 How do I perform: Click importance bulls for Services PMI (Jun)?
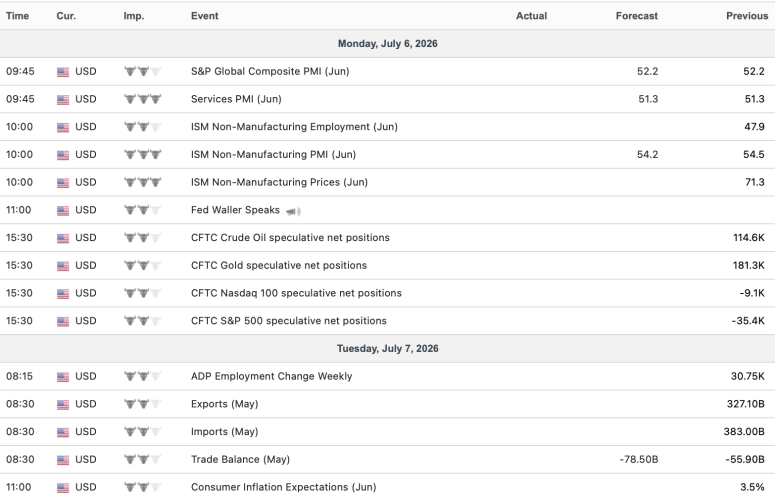click(142, 99)
